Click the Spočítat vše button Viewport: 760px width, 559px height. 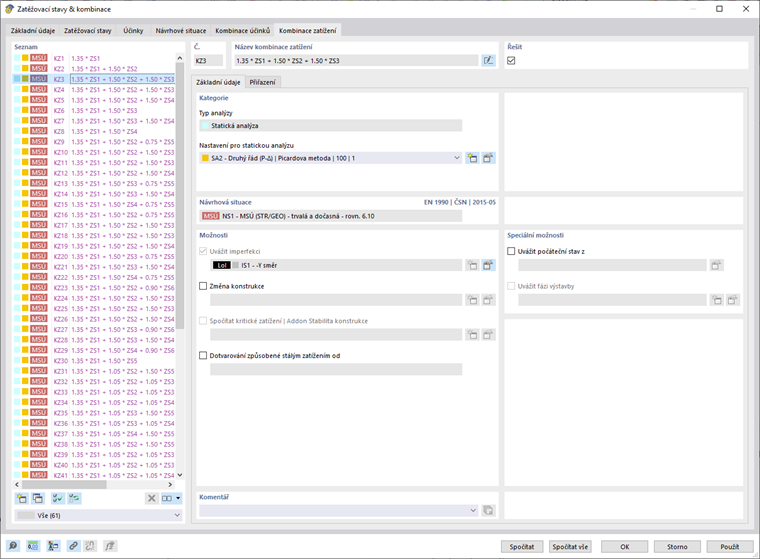(570, 547)
